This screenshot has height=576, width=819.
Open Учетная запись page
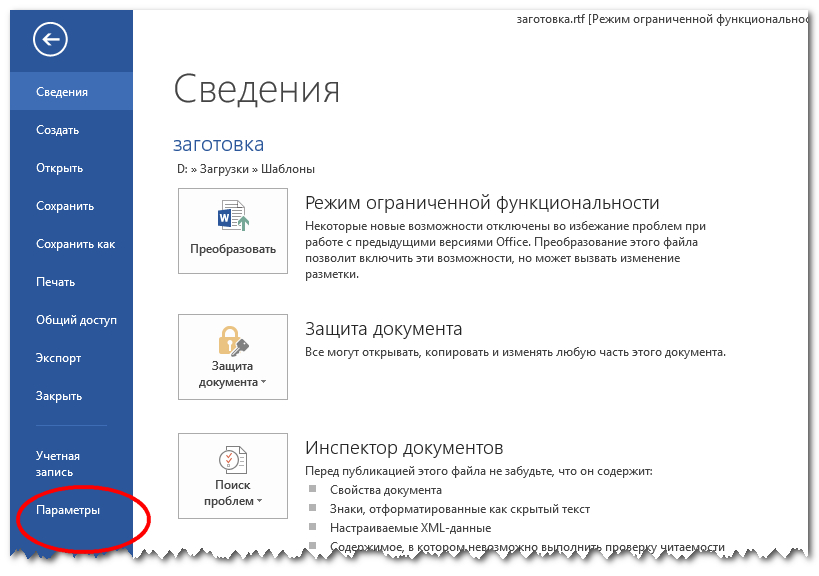58,464
